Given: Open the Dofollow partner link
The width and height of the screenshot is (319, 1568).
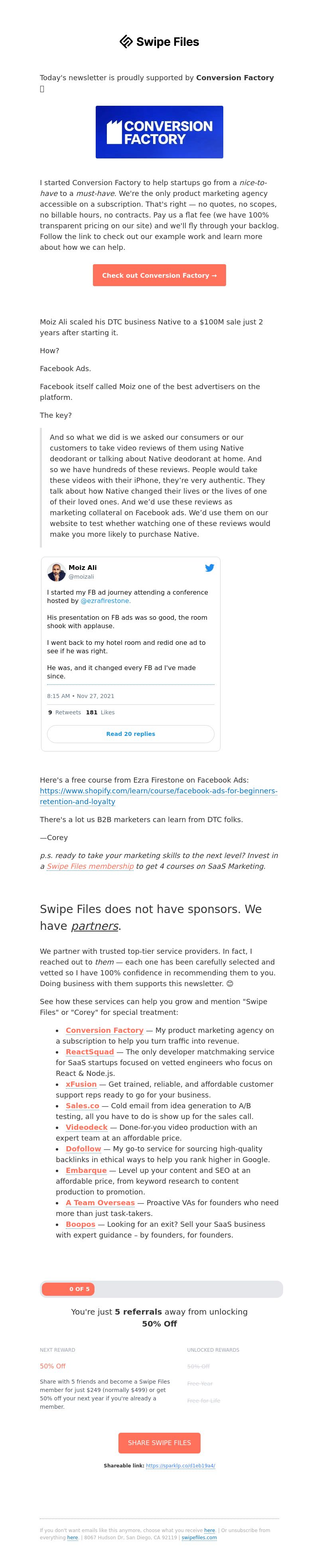Looking at the screenshot, I should click(83, 1149).
